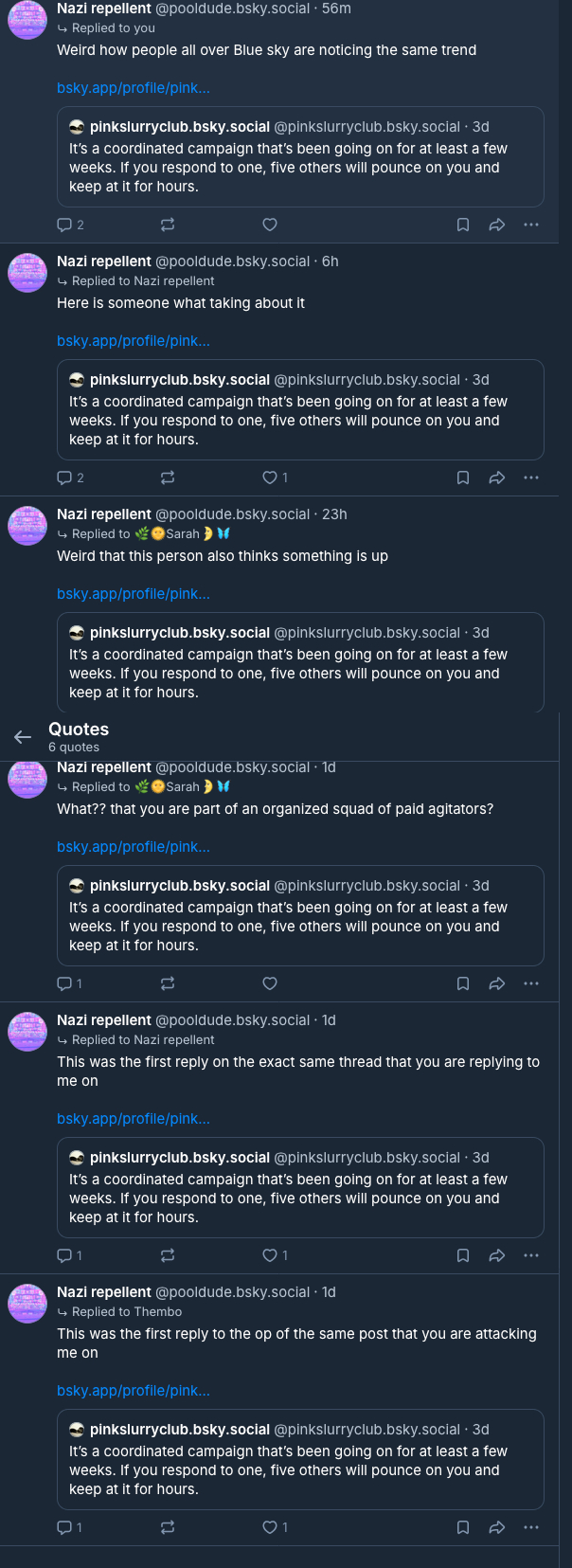This screenshot has height=1568, width=572.
Task: Bookmark the 'Here is someone' post
Action: coord(463,478)
